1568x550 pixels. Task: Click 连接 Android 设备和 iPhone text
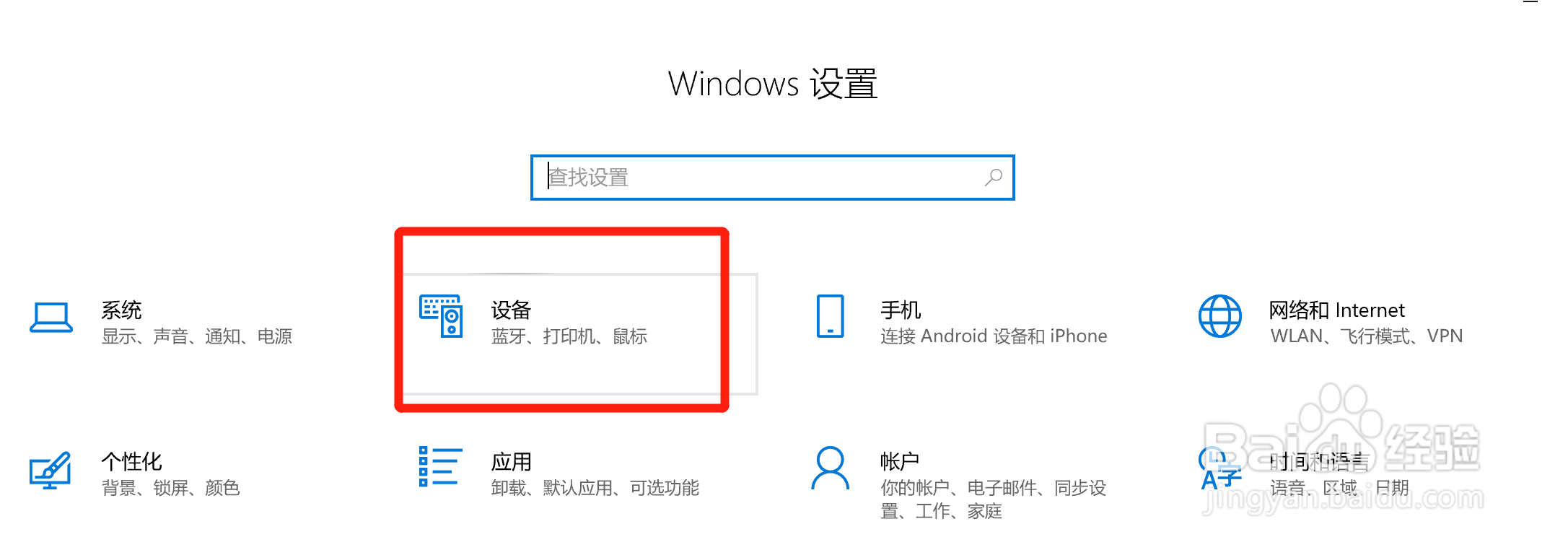tap(994, 336)
